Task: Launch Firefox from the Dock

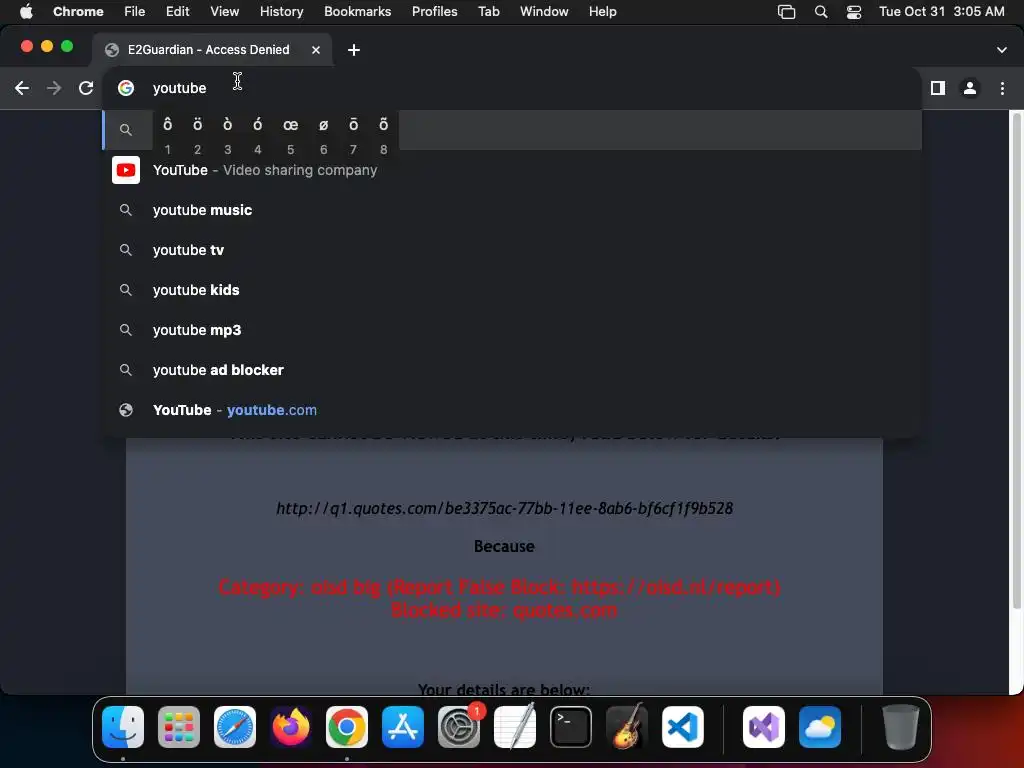Action: coord(291,727)
